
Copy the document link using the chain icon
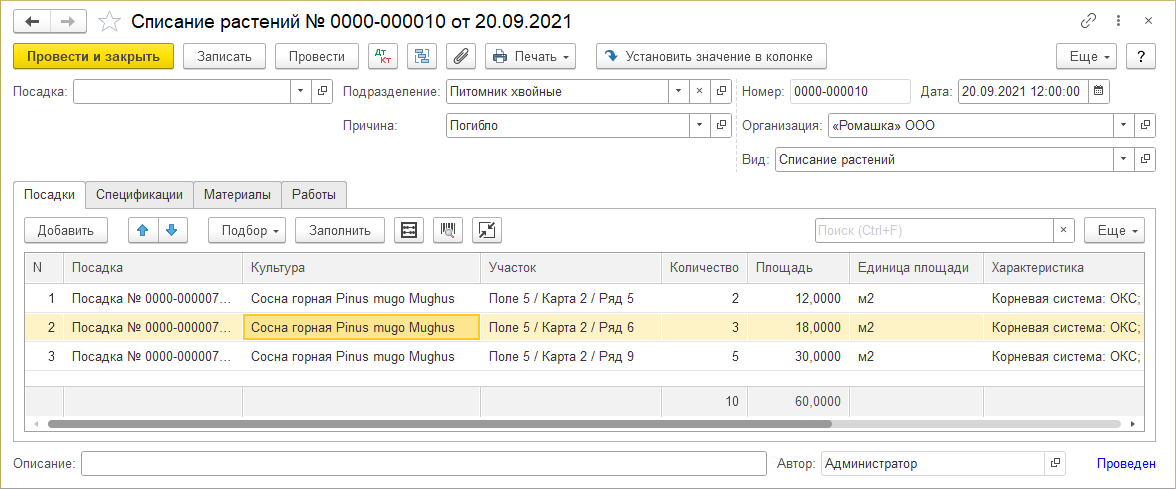(1089, 21)
